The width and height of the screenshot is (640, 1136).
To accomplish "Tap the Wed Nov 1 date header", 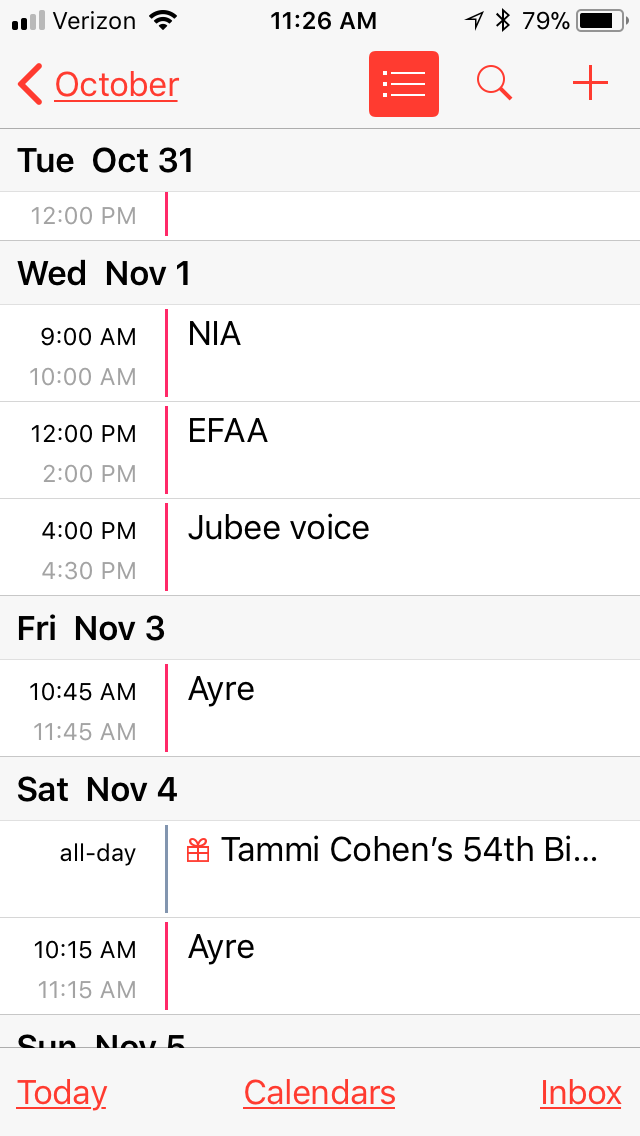I will 104,273.
